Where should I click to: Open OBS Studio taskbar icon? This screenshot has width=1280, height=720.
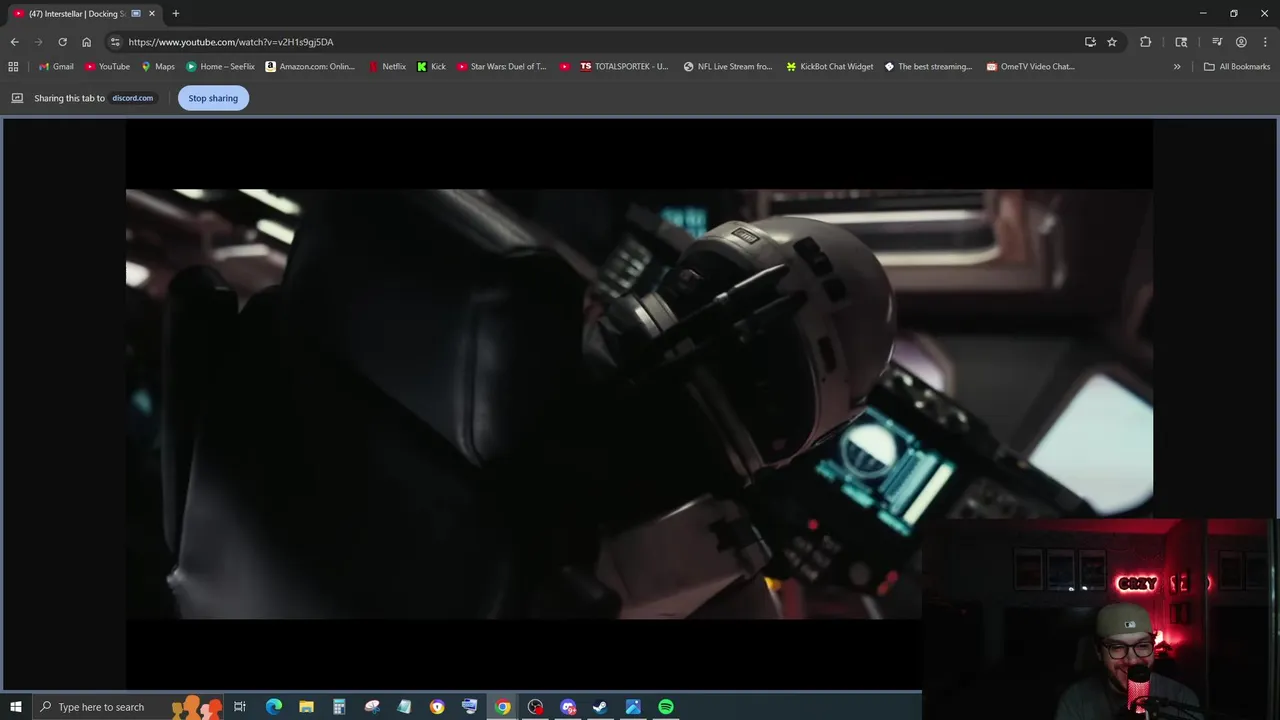click(535, 707)
